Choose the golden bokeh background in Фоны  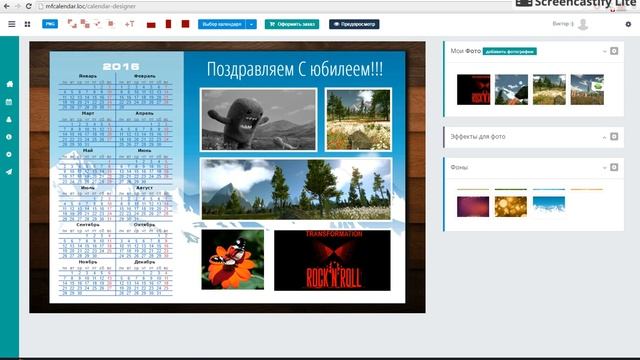(x=511, y=207)
